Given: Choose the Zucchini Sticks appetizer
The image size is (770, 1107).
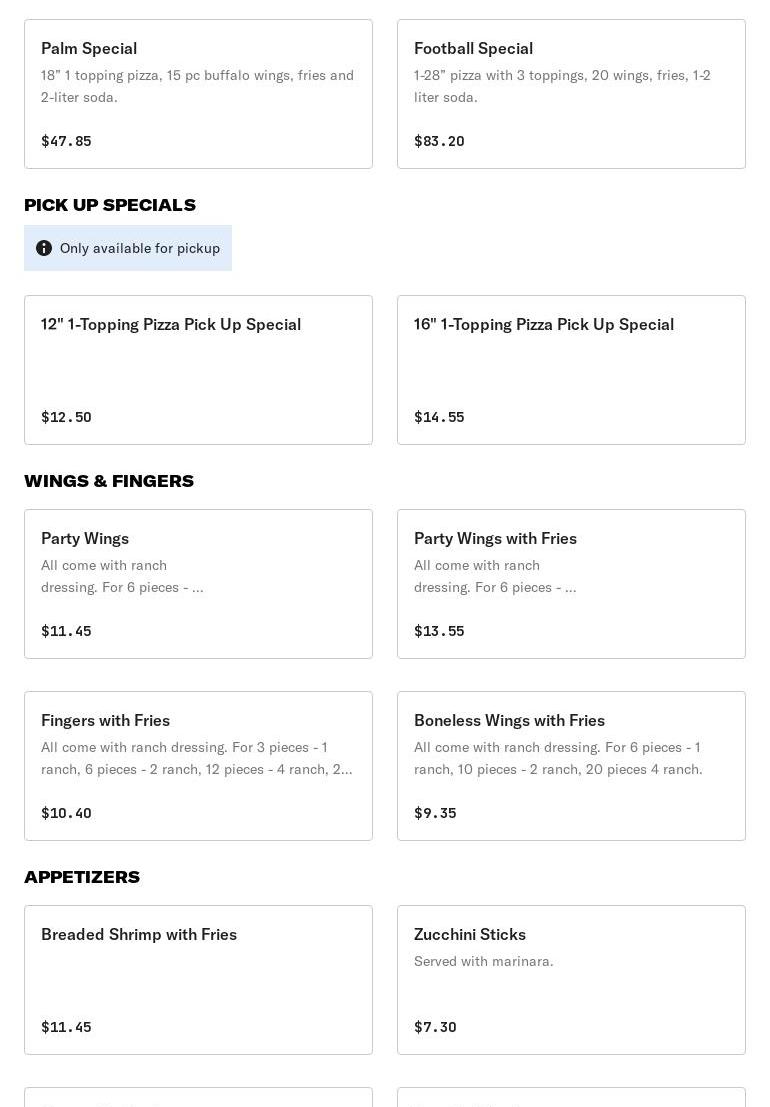Looking at the screenshot, I should [x=571, y=979].
